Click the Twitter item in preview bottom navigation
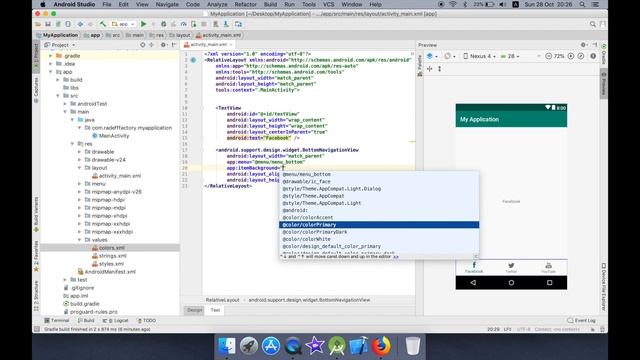The image size is (640, 360). (x=511, y=267)
